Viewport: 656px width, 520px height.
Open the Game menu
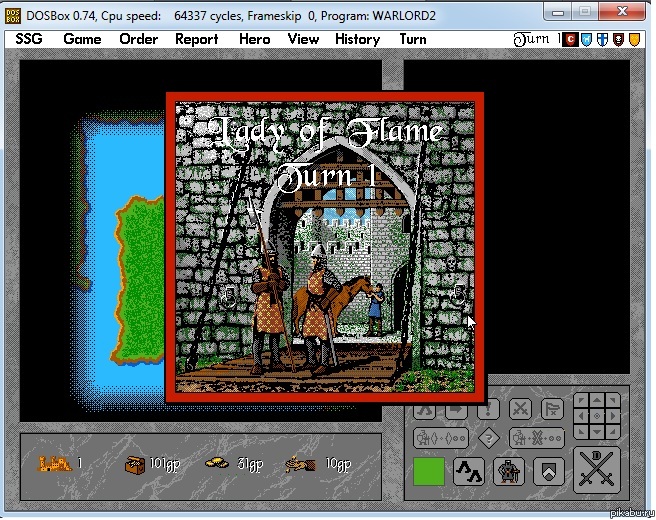tap(82, 39)
